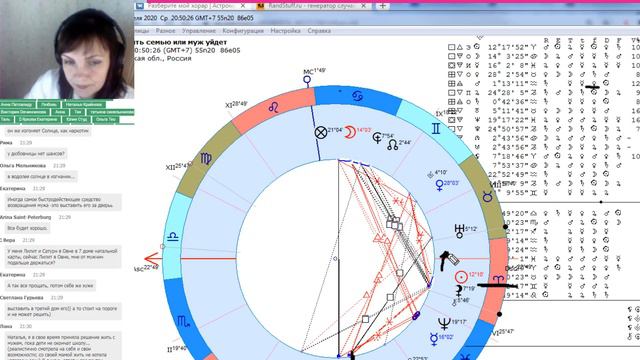Select the red Sun glyph at 12°18'
This screenshot has width=640, height=360.
[461, 277]
